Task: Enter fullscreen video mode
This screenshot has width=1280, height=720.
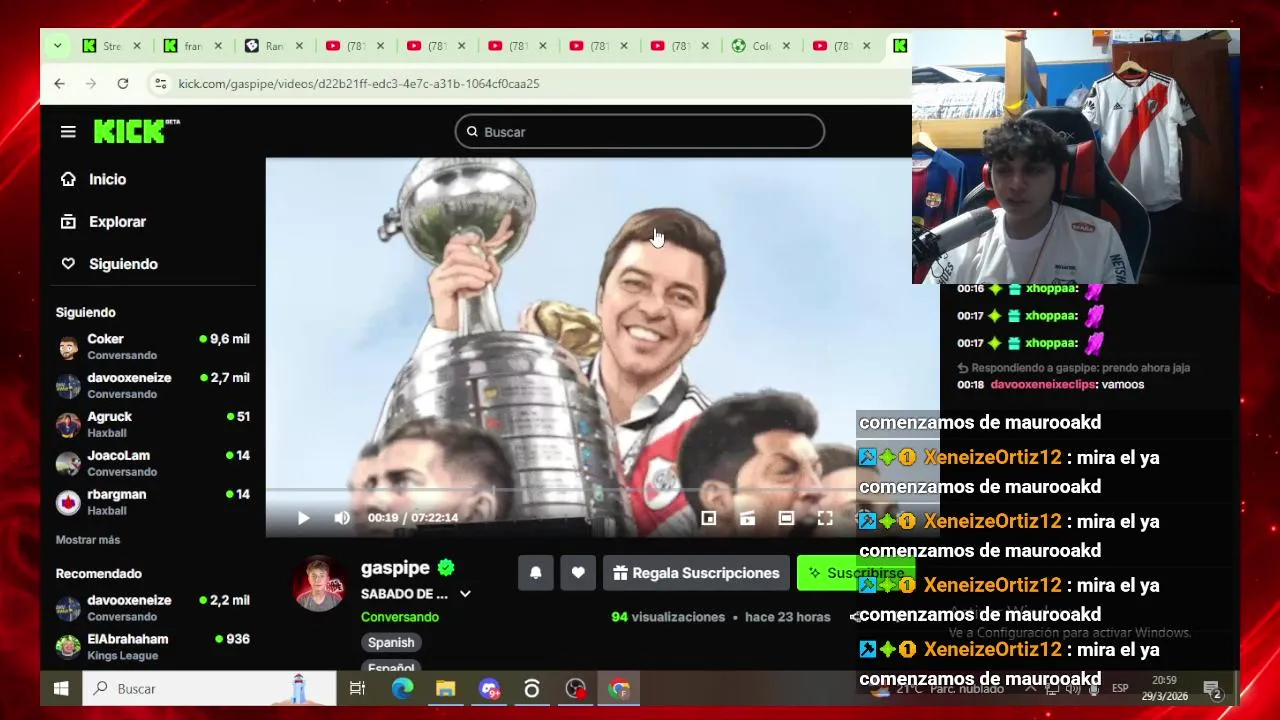Action: coord(825,518)
